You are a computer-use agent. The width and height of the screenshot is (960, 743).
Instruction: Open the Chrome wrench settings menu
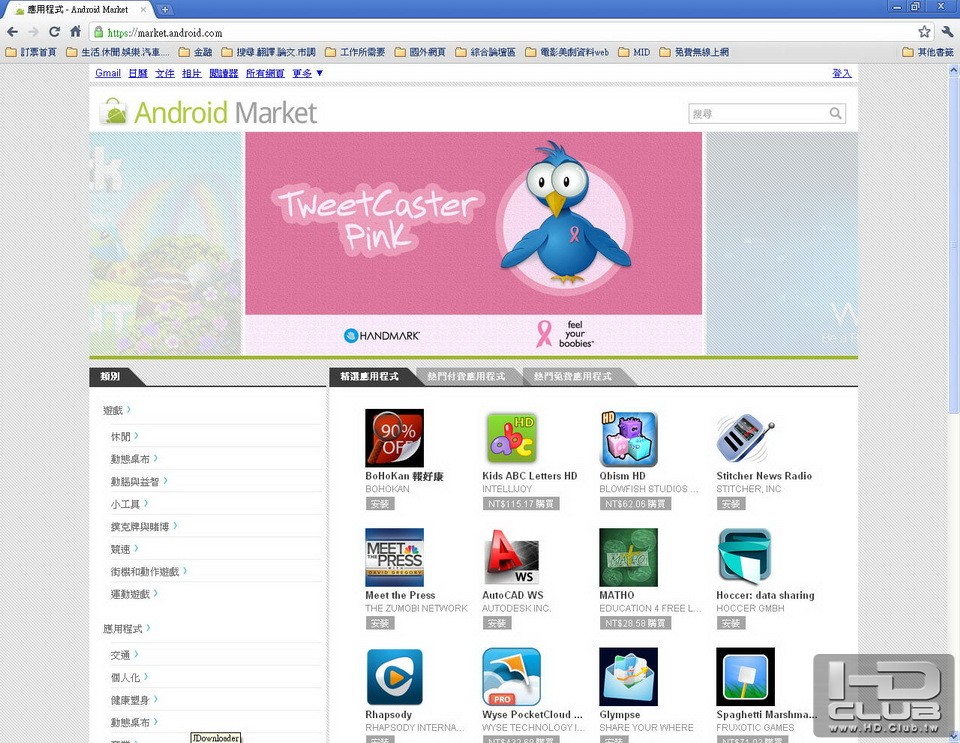pos(947,32)
